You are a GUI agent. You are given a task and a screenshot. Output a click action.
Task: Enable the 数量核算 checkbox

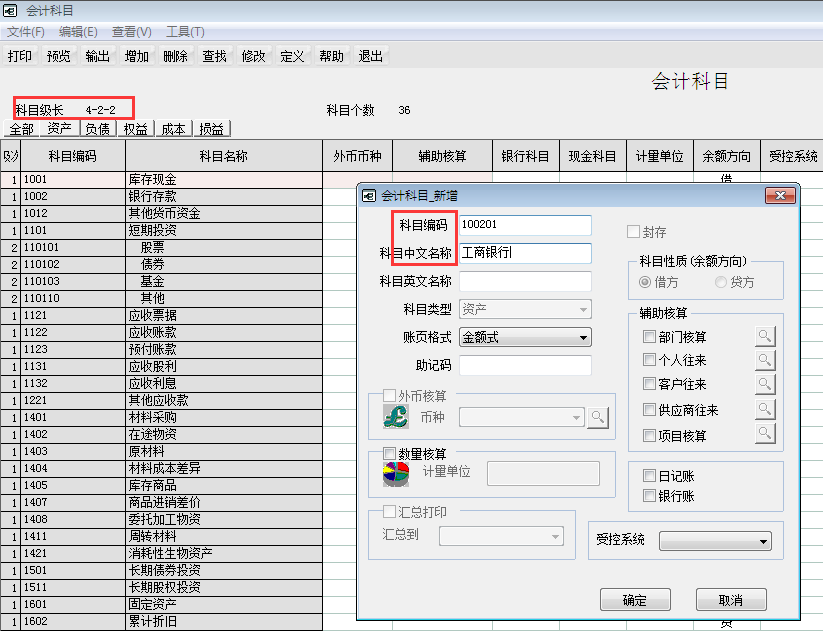(x=391, y=454)
